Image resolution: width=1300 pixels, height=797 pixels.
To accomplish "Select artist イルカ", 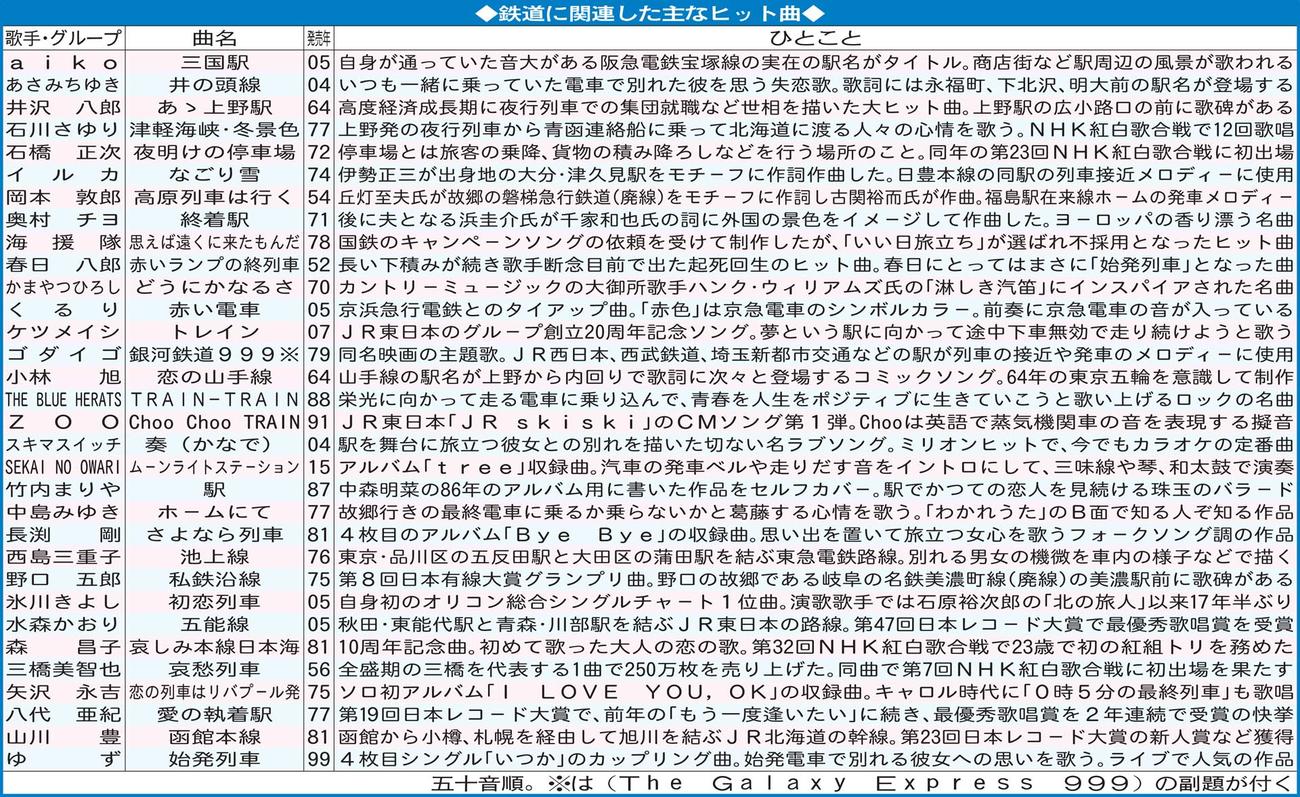I will tap(63, 174).
